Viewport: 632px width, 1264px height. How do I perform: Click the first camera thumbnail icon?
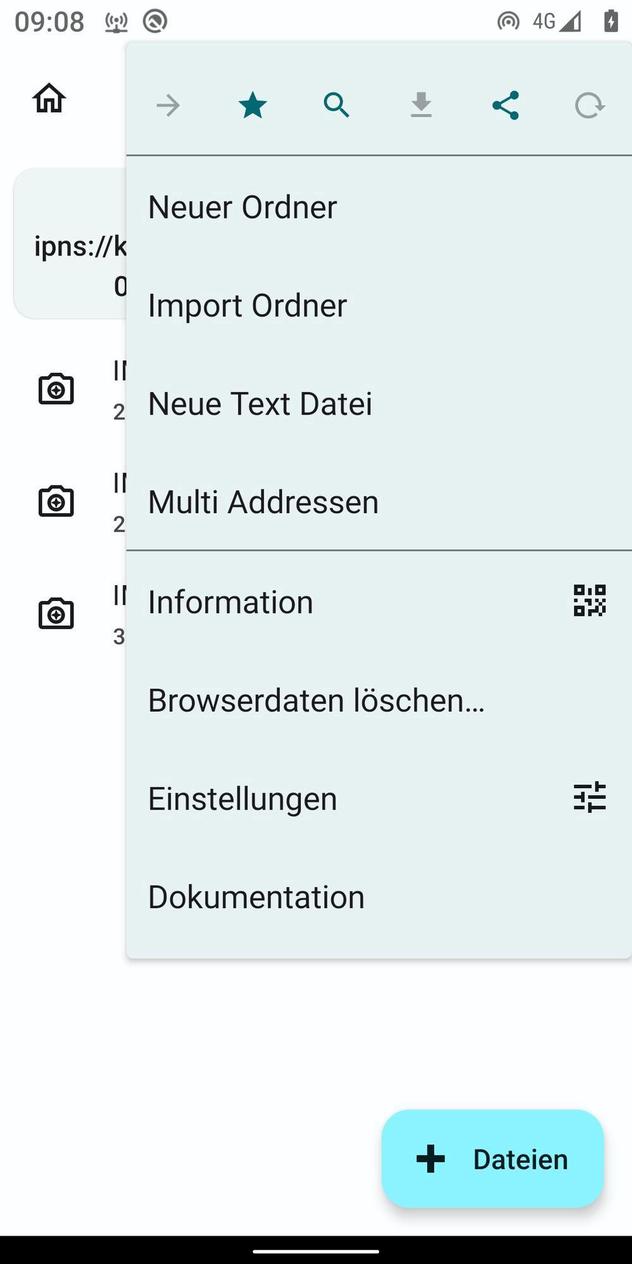56,388
